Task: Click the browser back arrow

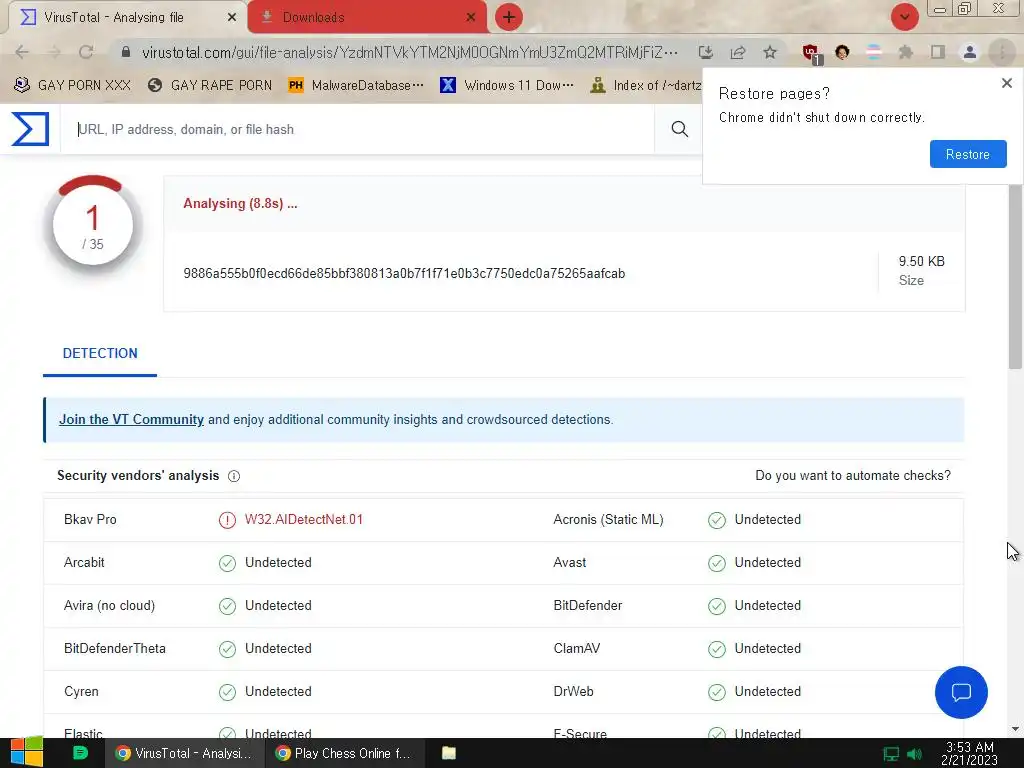Action: coord(22,52)
